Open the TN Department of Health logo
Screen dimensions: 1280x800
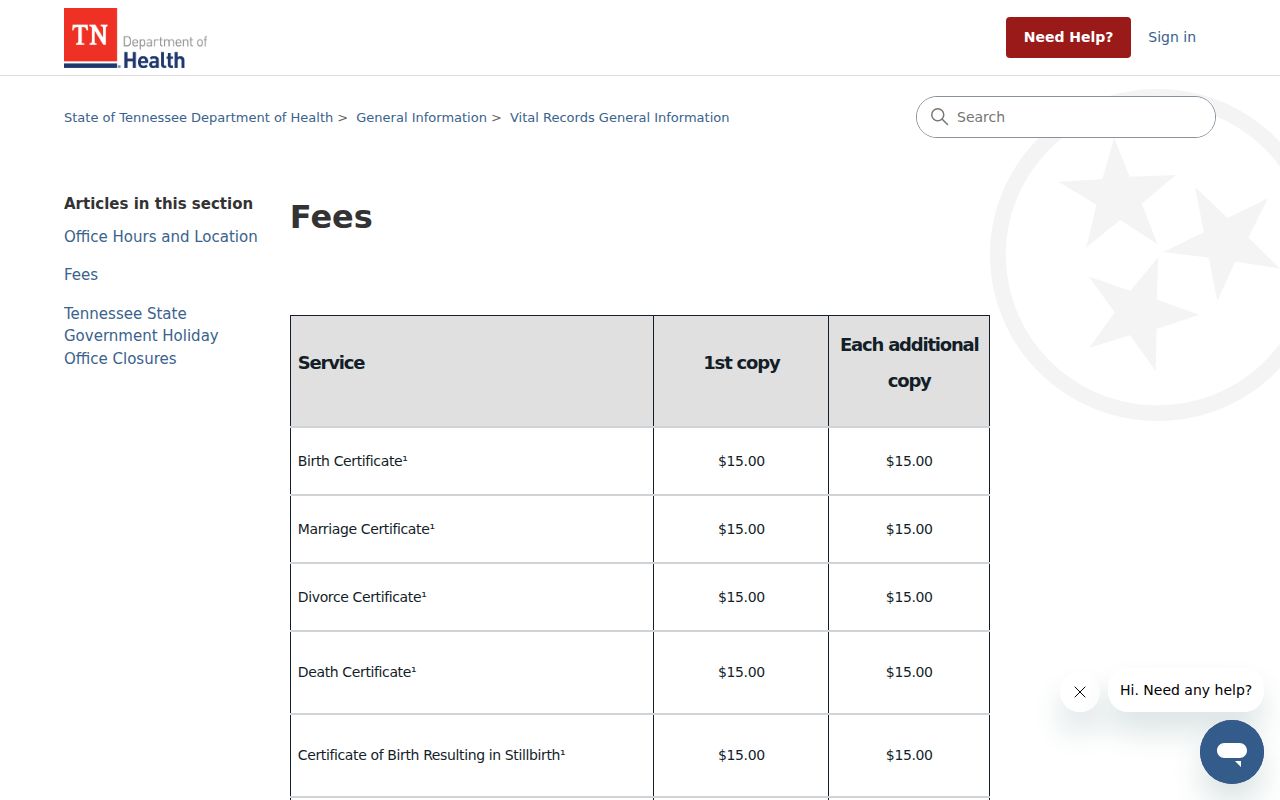[136, 38]
